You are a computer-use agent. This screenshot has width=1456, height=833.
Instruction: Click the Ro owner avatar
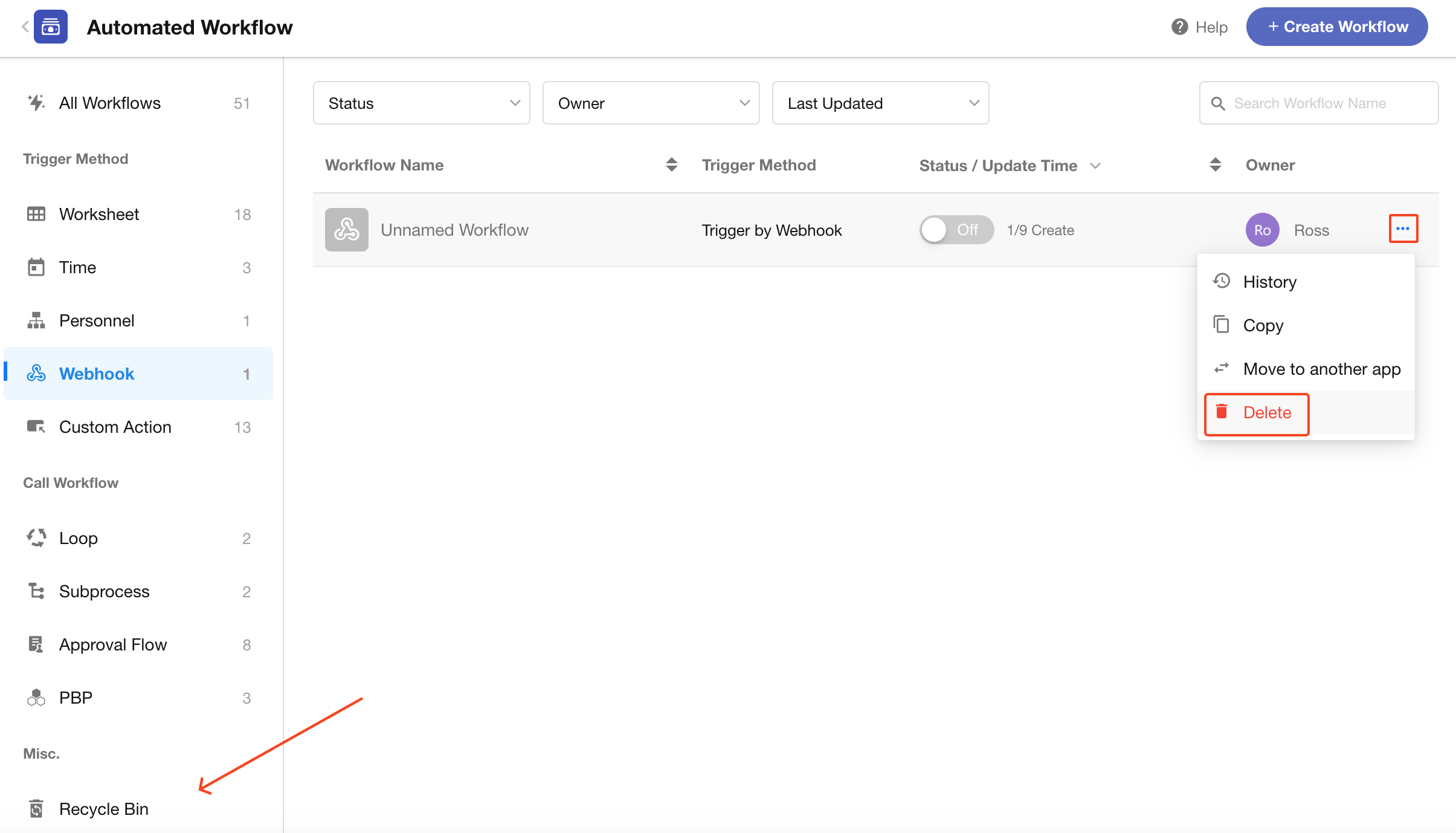click(x=1262, y=230)
